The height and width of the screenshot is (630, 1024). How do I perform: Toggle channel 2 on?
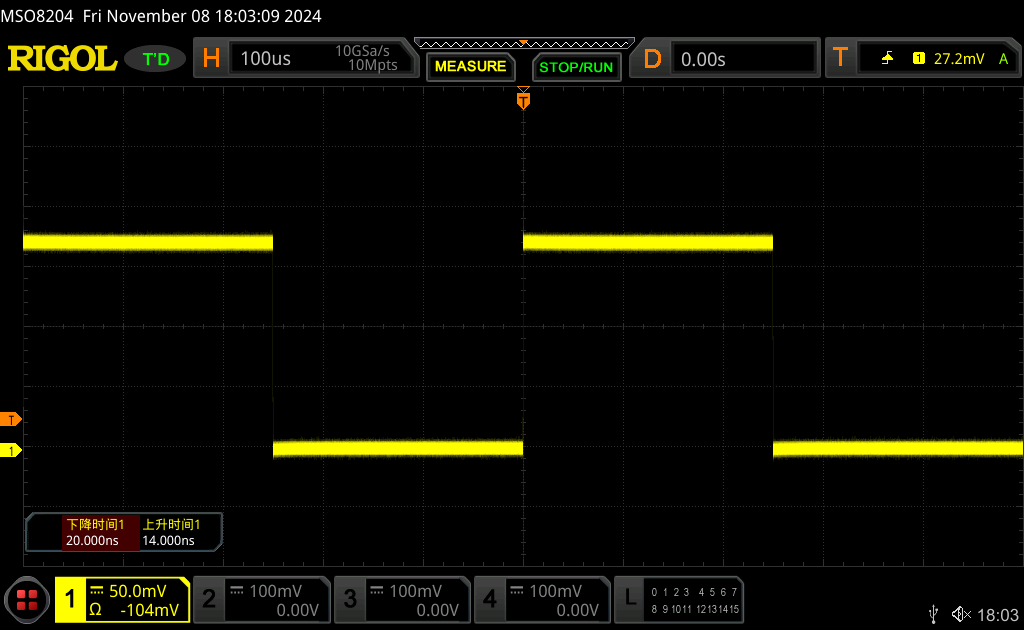(x=260, y=600)
